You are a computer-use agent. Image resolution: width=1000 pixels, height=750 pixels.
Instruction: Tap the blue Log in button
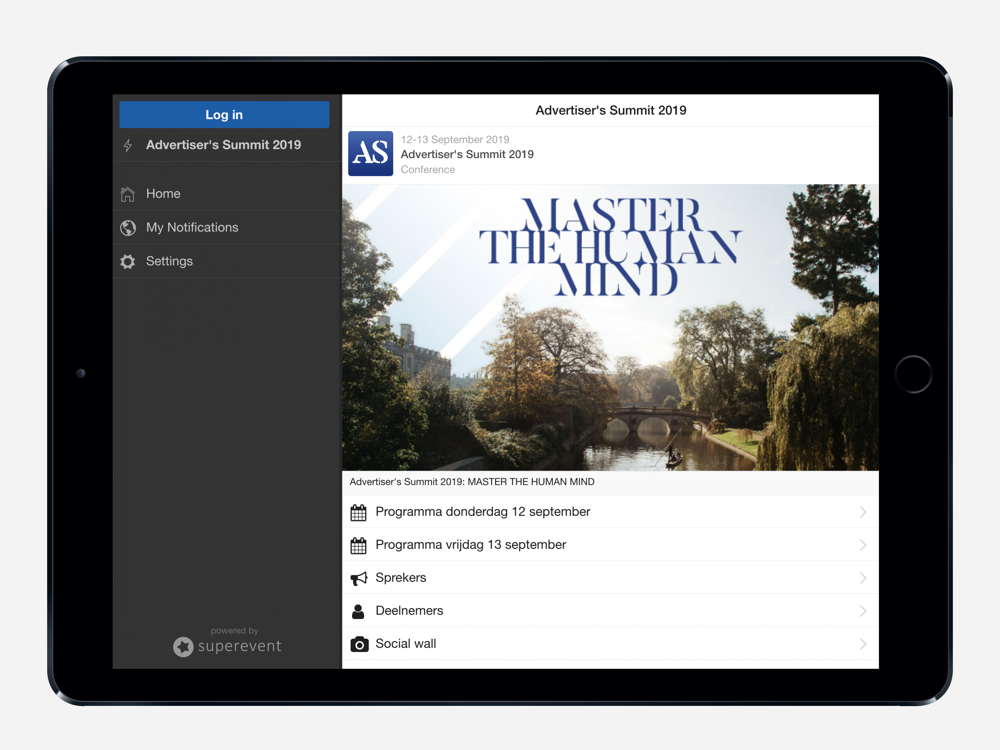224,115
